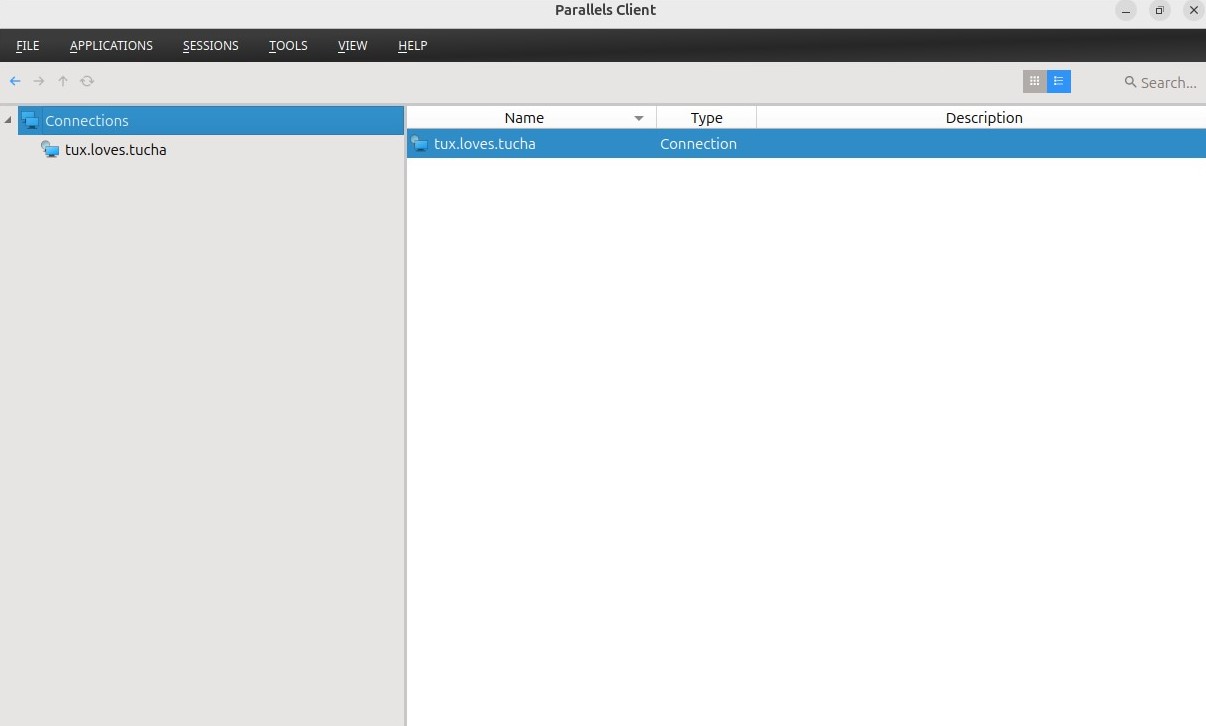Select tux.loves.tucha in the left tree
The width and height of the screenshot is (1206, 726).
[115, 150]
